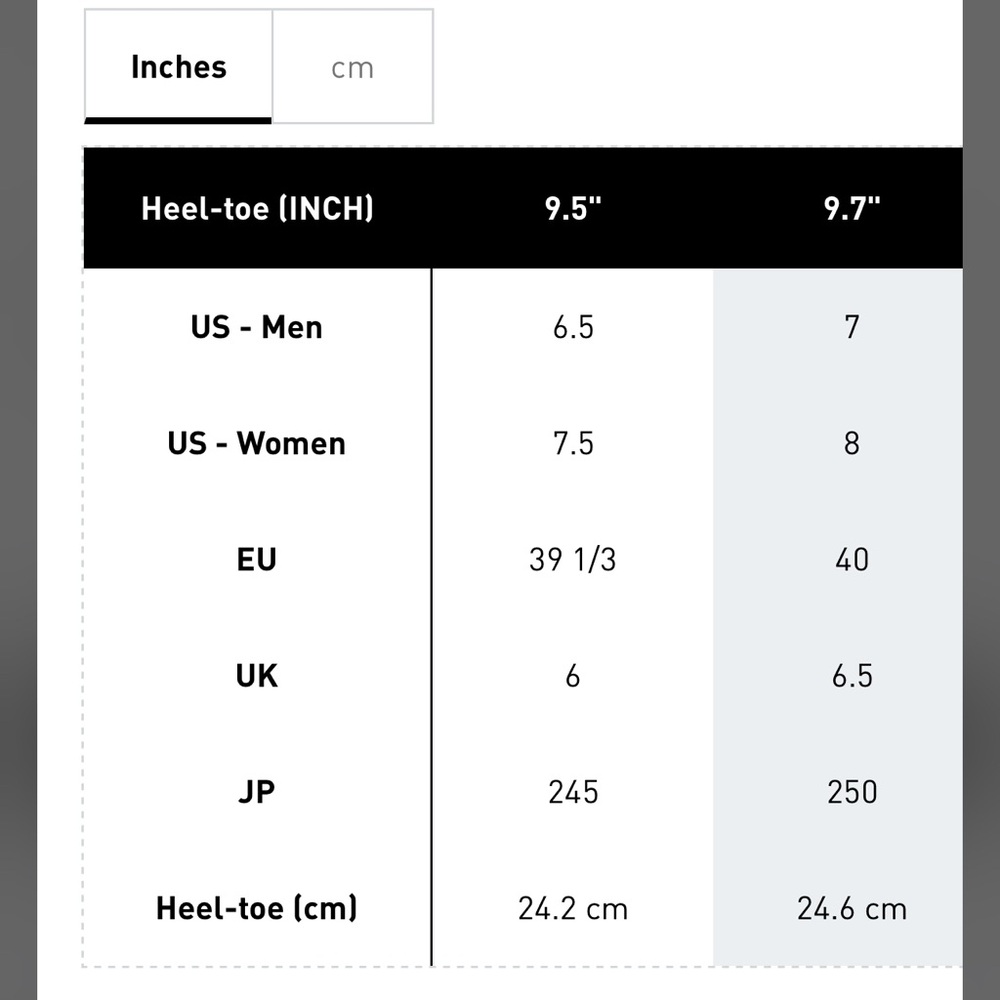Select the Heel-toe (INCH) header cell

click(257, 208)
